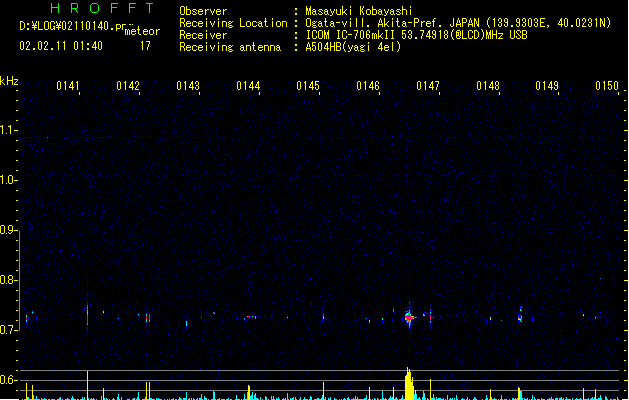Viewport: 629px width, 400px height.
Task: Click the 1.0 kHz frequency label
Action: (x=8, y=180)
